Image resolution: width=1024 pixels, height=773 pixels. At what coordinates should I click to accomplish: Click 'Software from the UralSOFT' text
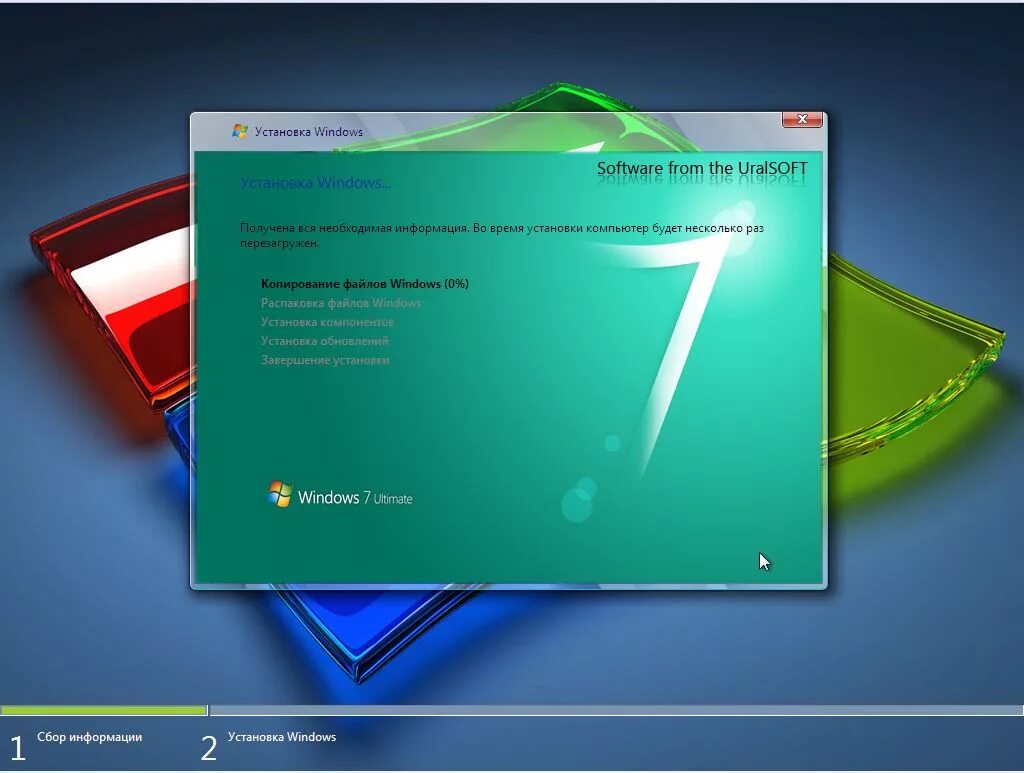[702, 168]
